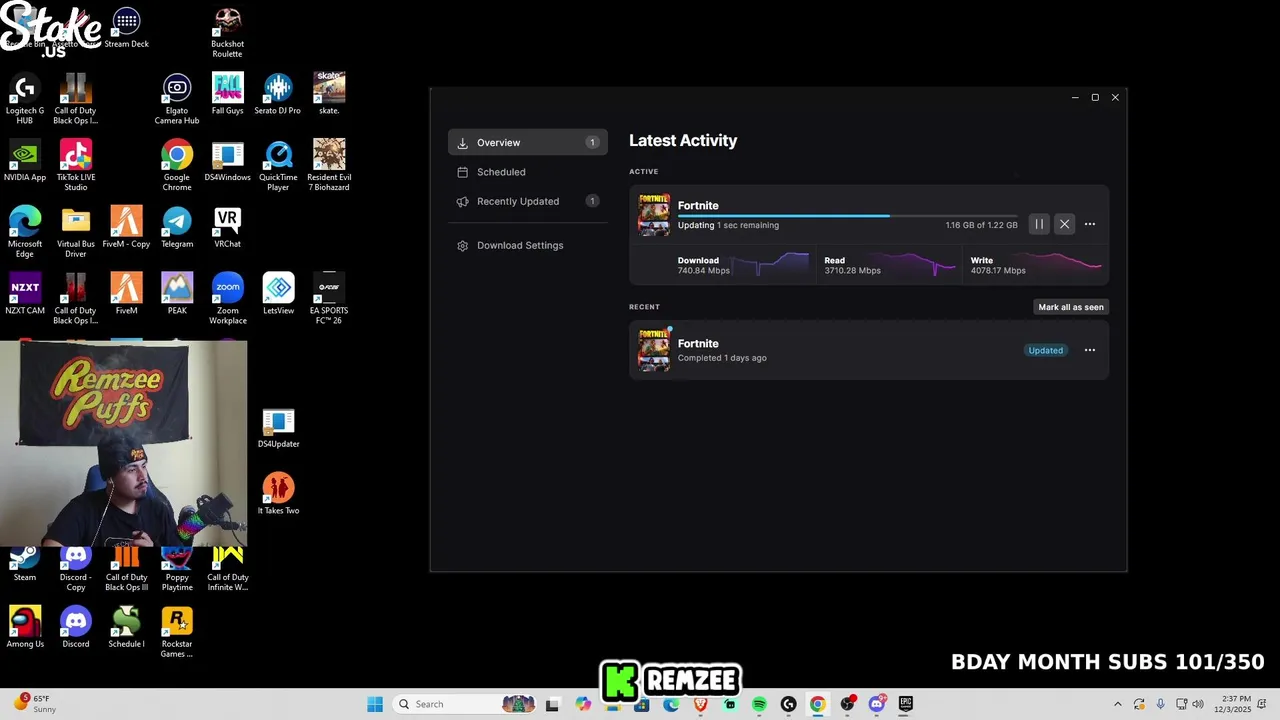Open the Microsoft Edge desktop shortcut
Screen dimensions: 1280x720
pos(25,233)
